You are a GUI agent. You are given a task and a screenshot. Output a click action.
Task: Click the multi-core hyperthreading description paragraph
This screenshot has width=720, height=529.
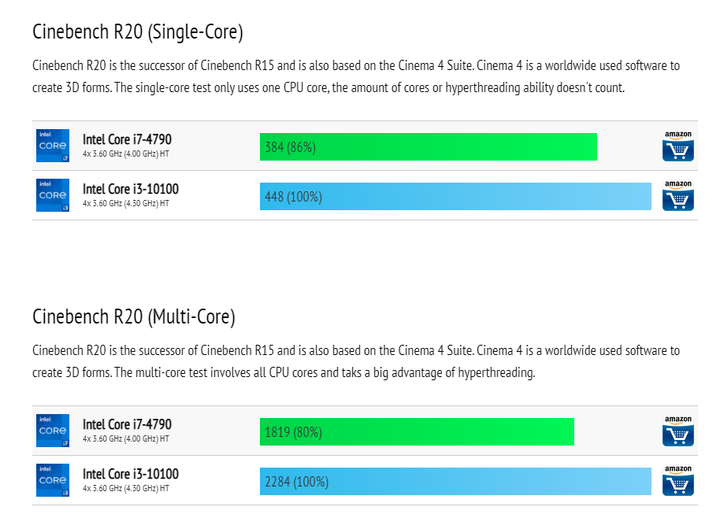click(356, 362)
